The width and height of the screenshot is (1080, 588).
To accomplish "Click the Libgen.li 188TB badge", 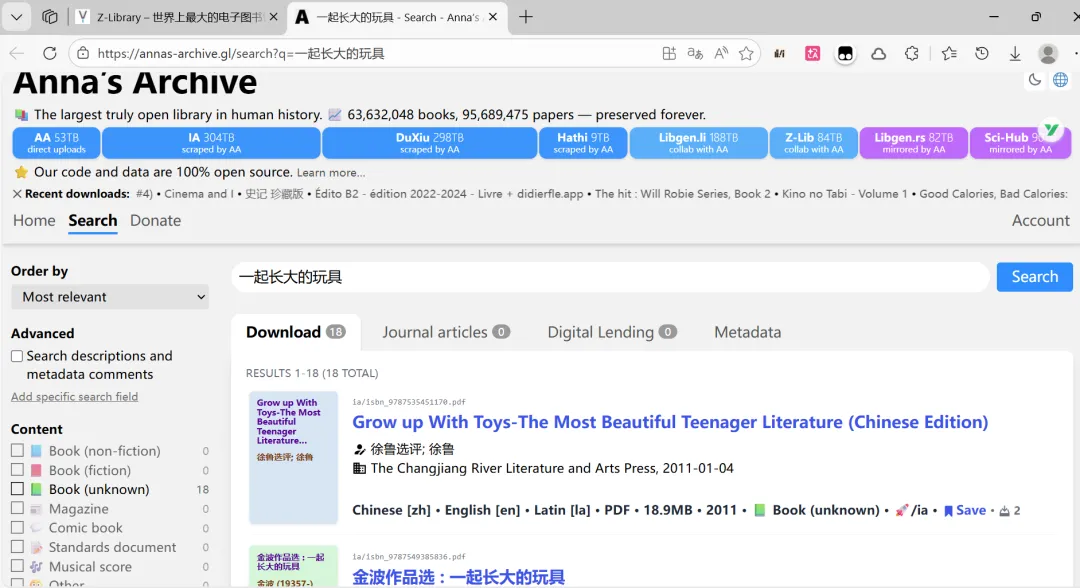I will tap(698, 143).
